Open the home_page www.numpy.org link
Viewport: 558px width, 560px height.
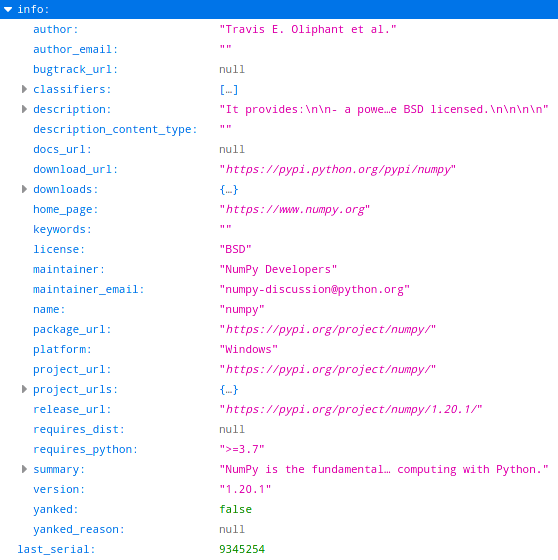(295, 209)
